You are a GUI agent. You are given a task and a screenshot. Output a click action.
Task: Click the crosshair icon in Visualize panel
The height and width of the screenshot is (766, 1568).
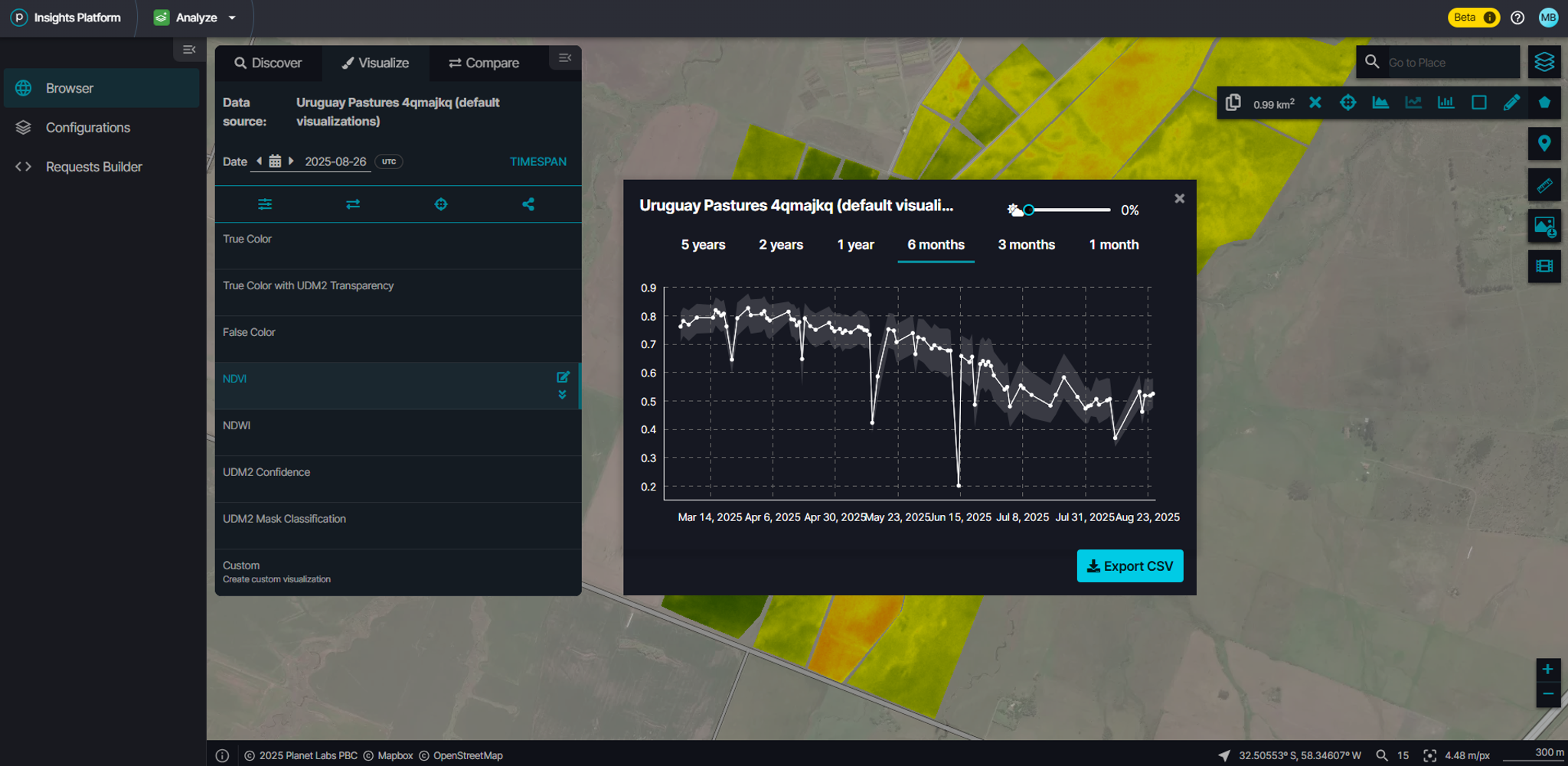pyautogui.click(x=441, y=204)
